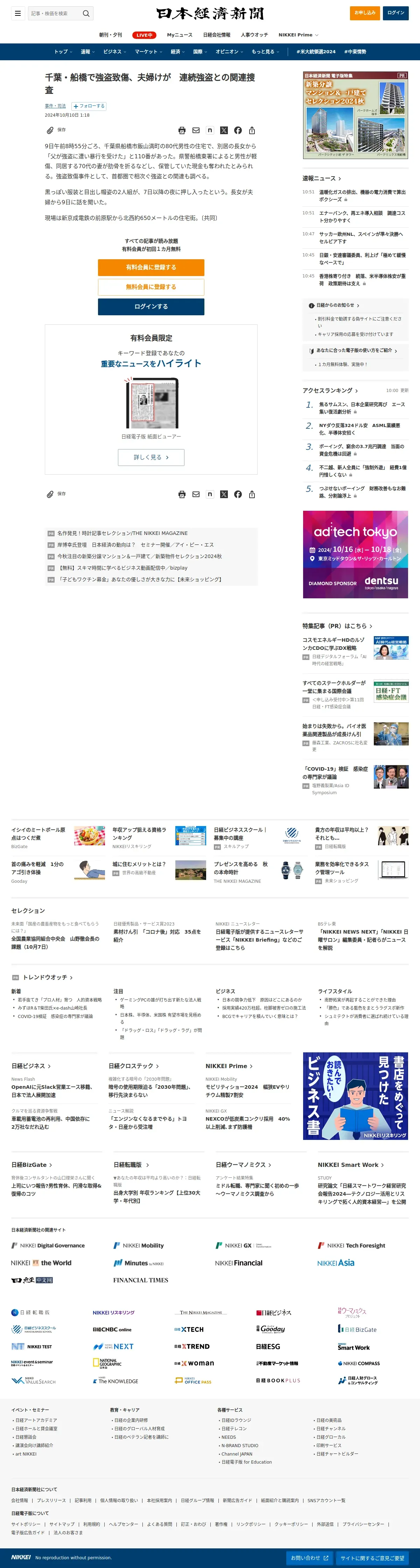Click the 書店をめぐって見つけた book banner
Screen dimensions: 420x1568
pyautogui.click(x=356, y=1096)
